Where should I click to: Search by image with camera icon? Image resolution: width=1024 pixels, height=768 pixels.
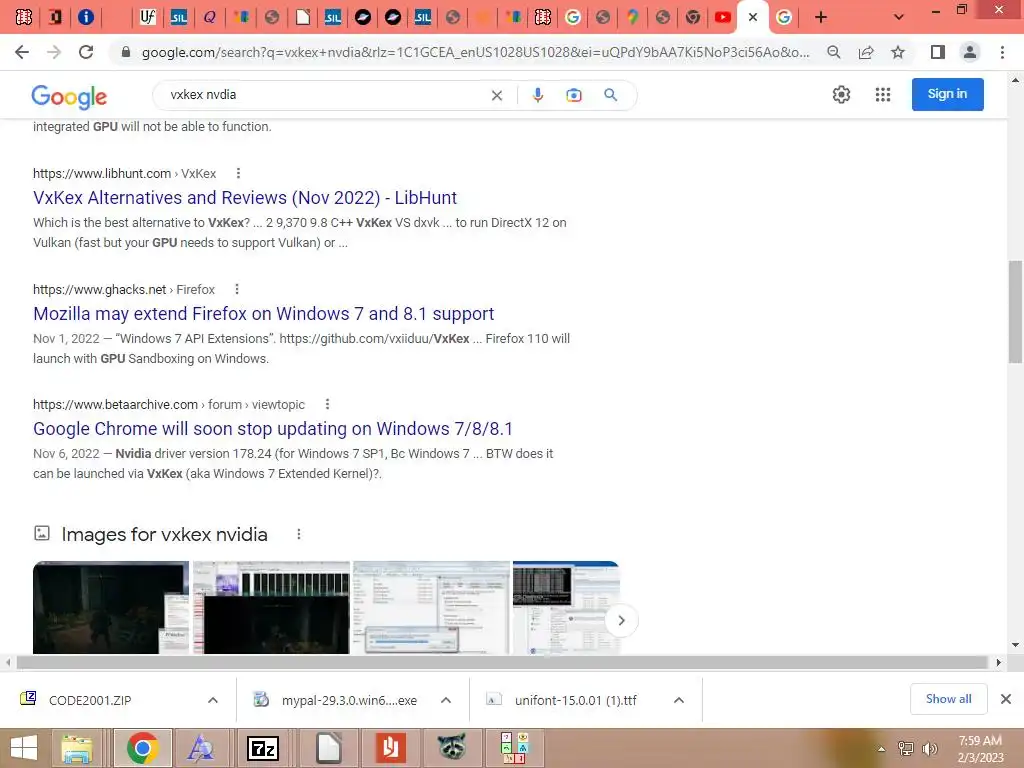pos(573,95)
